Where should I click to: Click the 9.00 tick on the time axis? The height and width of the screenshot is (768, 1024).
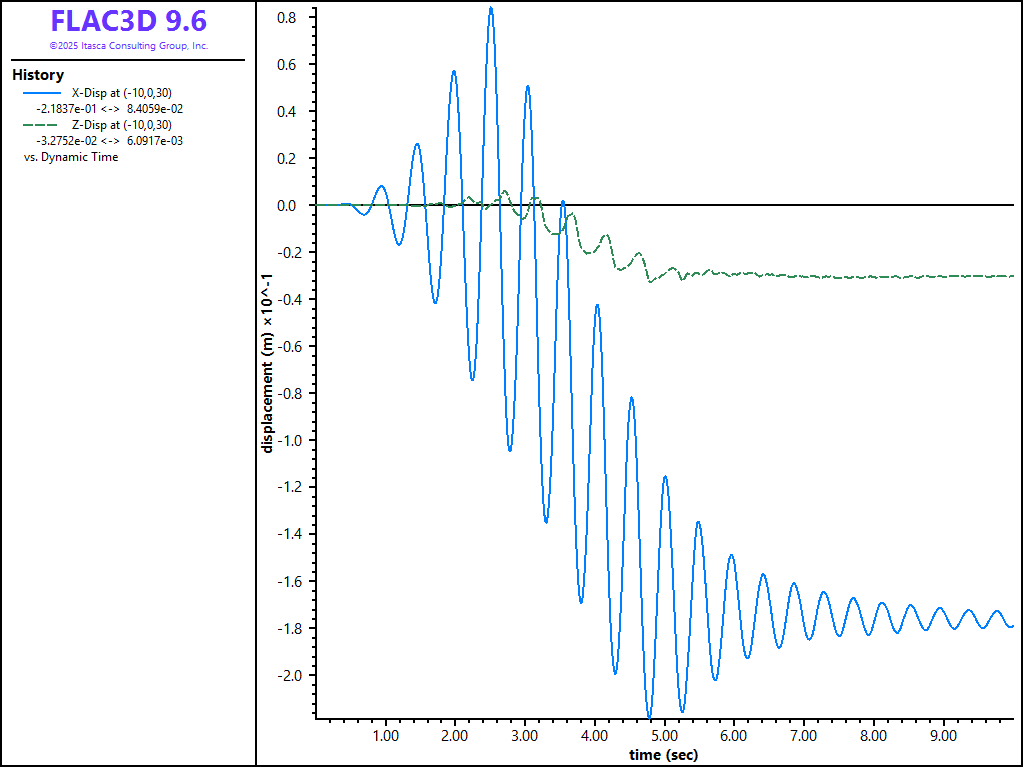[x=944, y=736]
